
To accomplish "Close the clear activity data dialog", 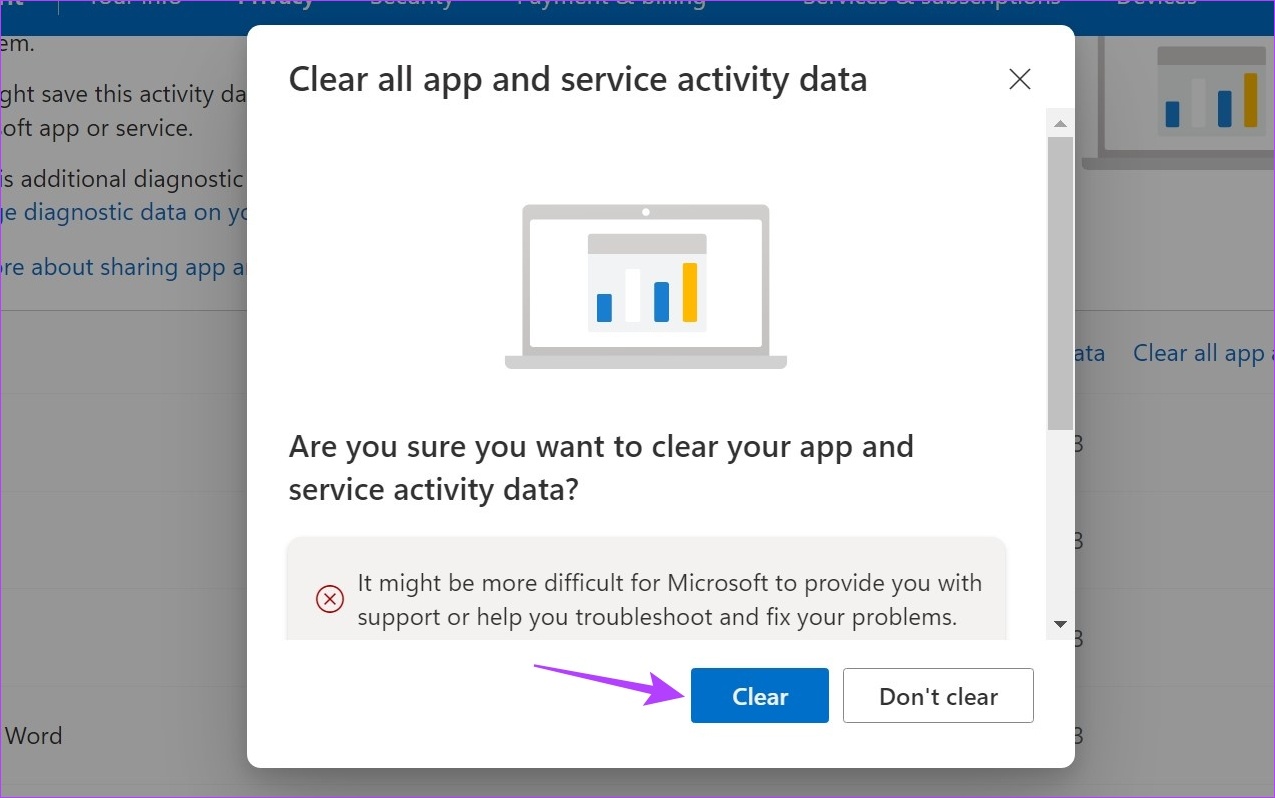I will point(1020,80).
